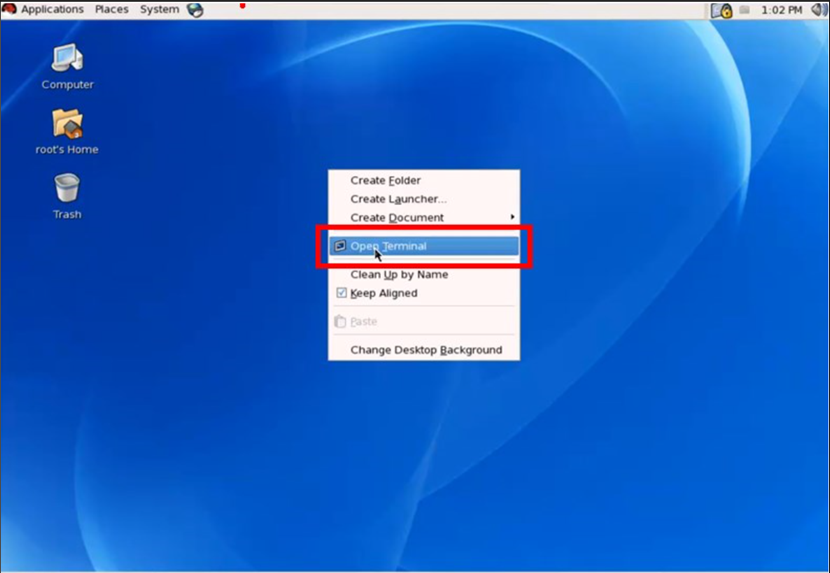Select the root's Home folder icon
Image resolution: width=830 pixels, height=573 pixels.
(67, 123)
